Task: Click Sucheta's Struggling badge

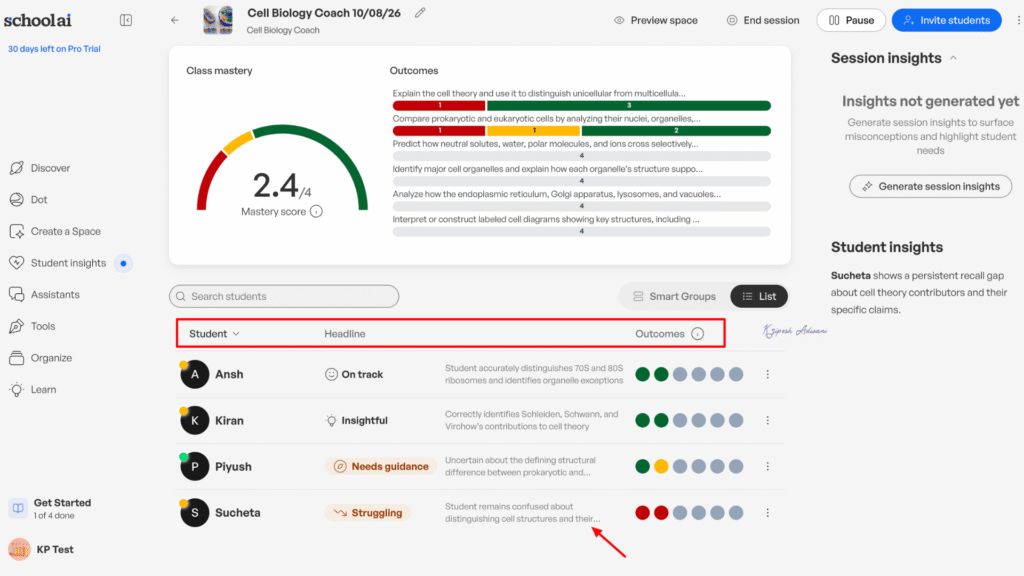Action: coord(368,513)
